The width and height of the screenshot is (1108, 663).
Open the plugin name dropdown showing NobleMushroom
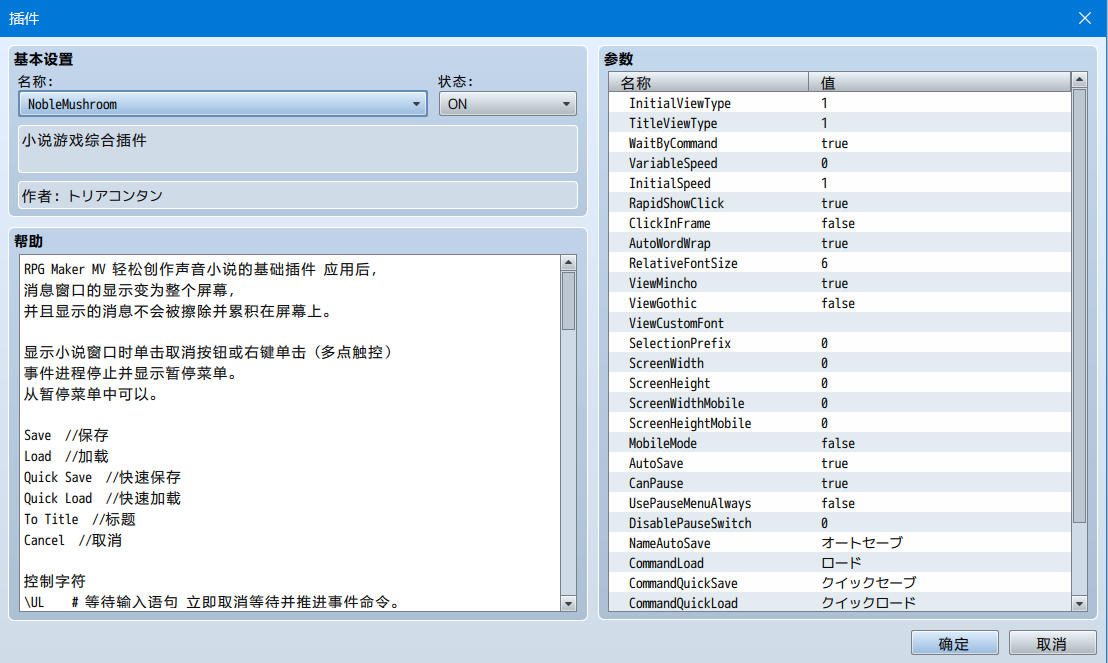pyautogui.click(x=223, y=104)
